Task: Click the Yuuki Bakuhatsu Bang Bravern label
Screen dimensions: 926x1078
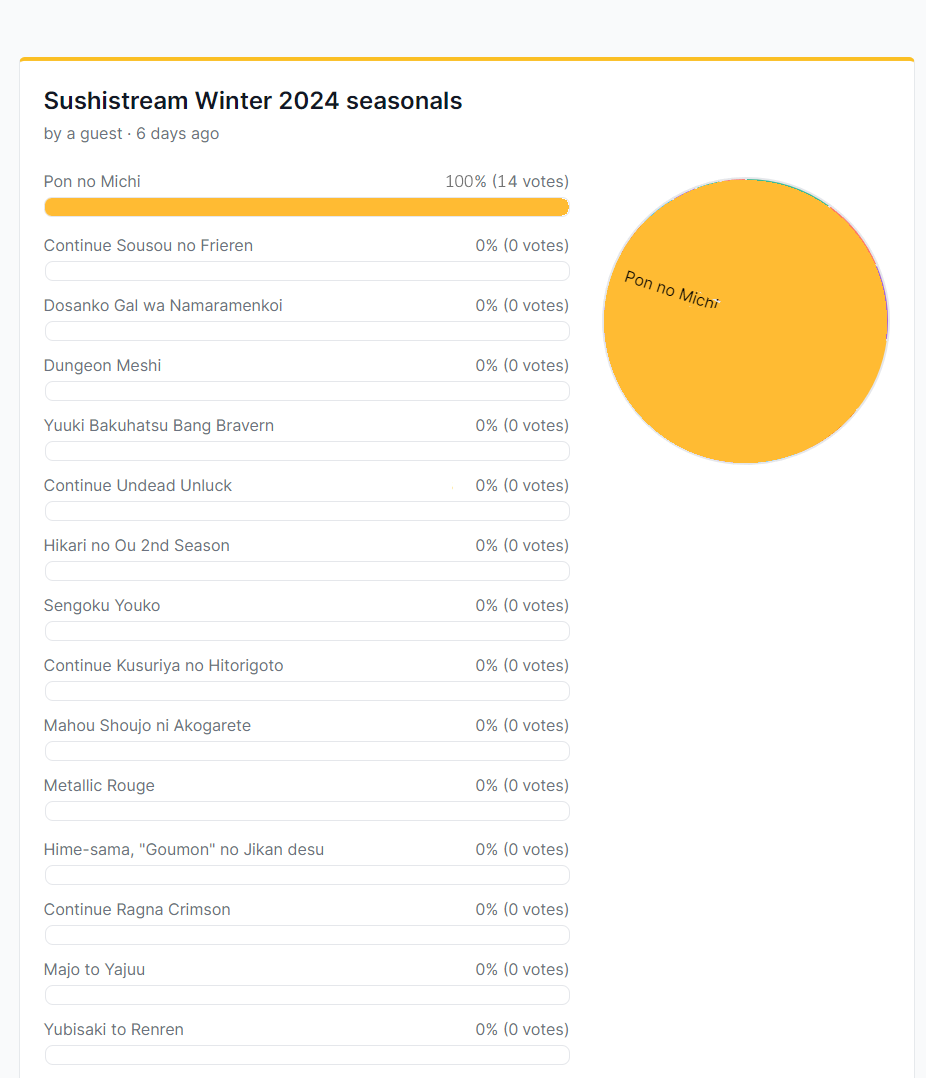Action: pyautogui.click(x=158, y=426)
